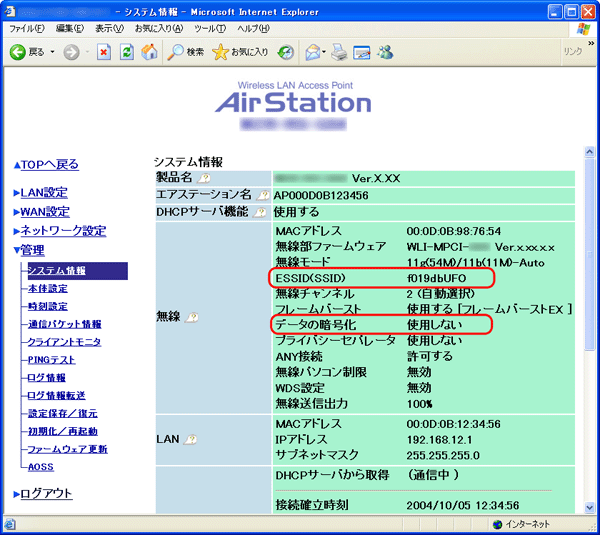Click the Refresh page icon
This screenshot has height=535, width=600.
click(127, 52)
